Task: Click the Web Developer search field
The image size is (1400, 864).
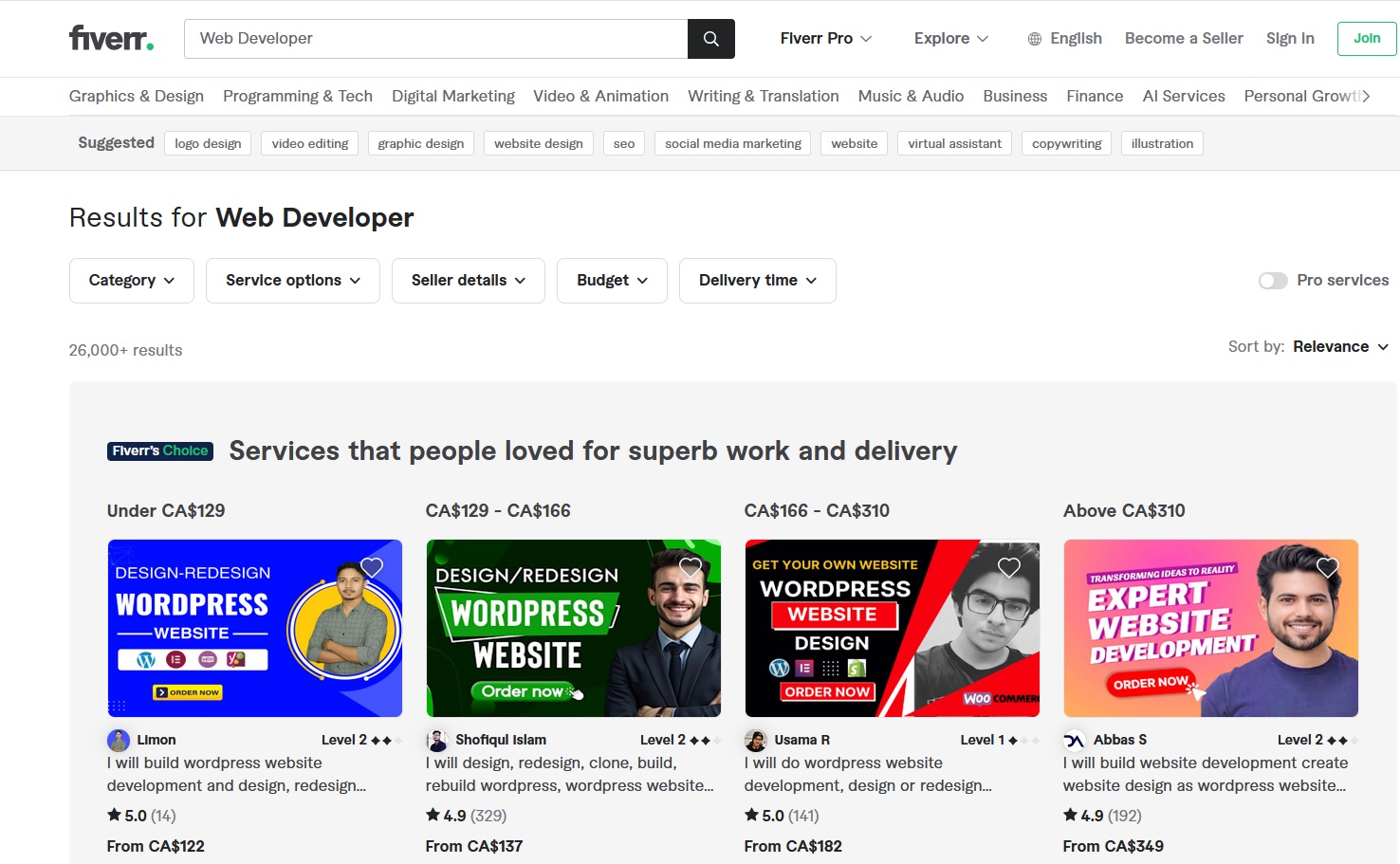Action: (435, 39)
